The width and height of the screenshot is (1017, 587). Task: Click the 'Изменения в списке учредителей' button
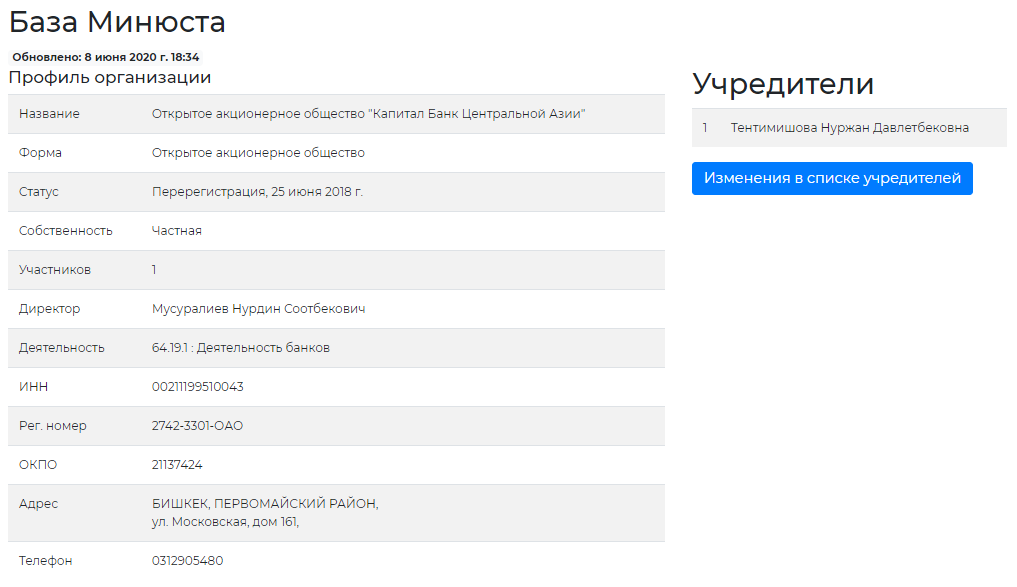[x=832, y=178]
